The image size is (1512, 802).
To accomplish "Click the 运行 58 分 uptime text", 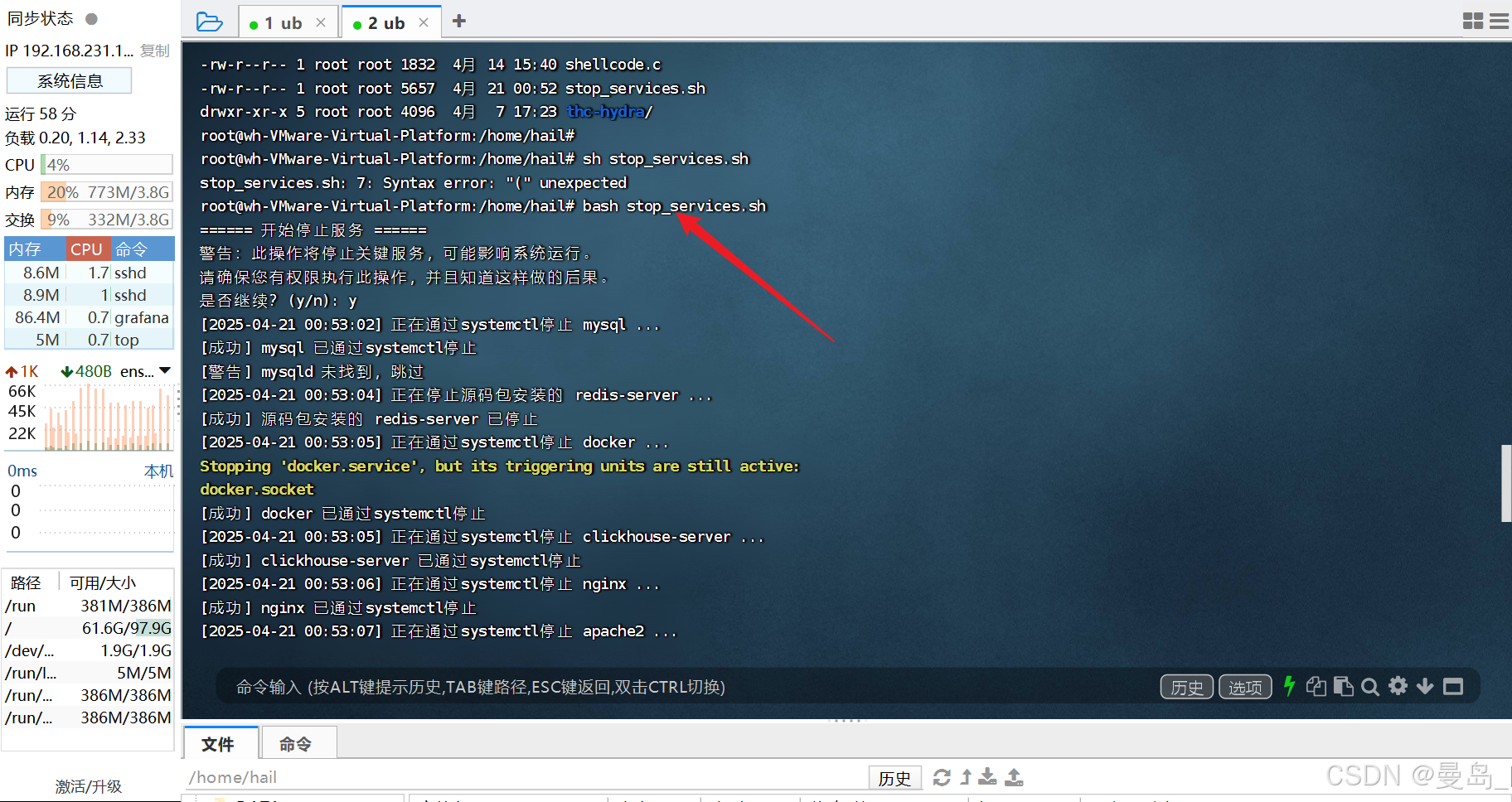I will (41, 114).
